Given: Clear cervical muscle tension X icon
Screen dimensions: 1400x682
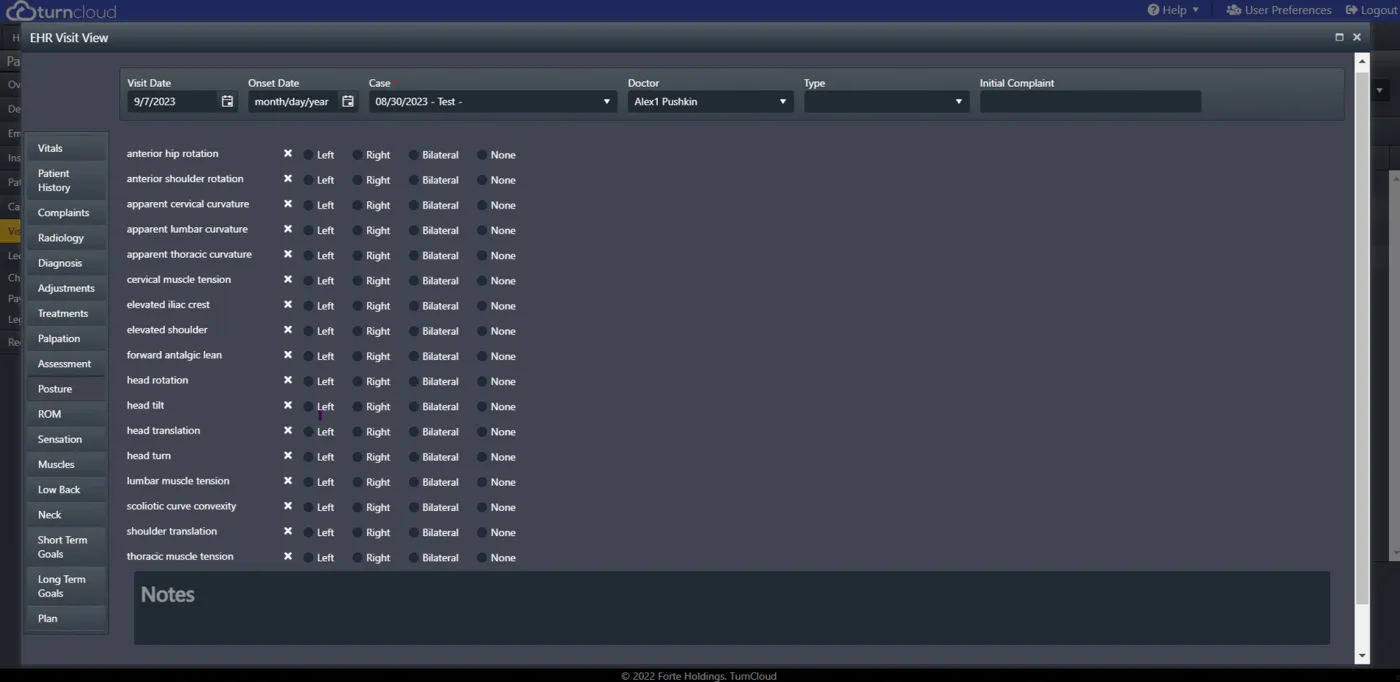Looking at the screenshot, I should pyautogui.click(x=288, y=280).
